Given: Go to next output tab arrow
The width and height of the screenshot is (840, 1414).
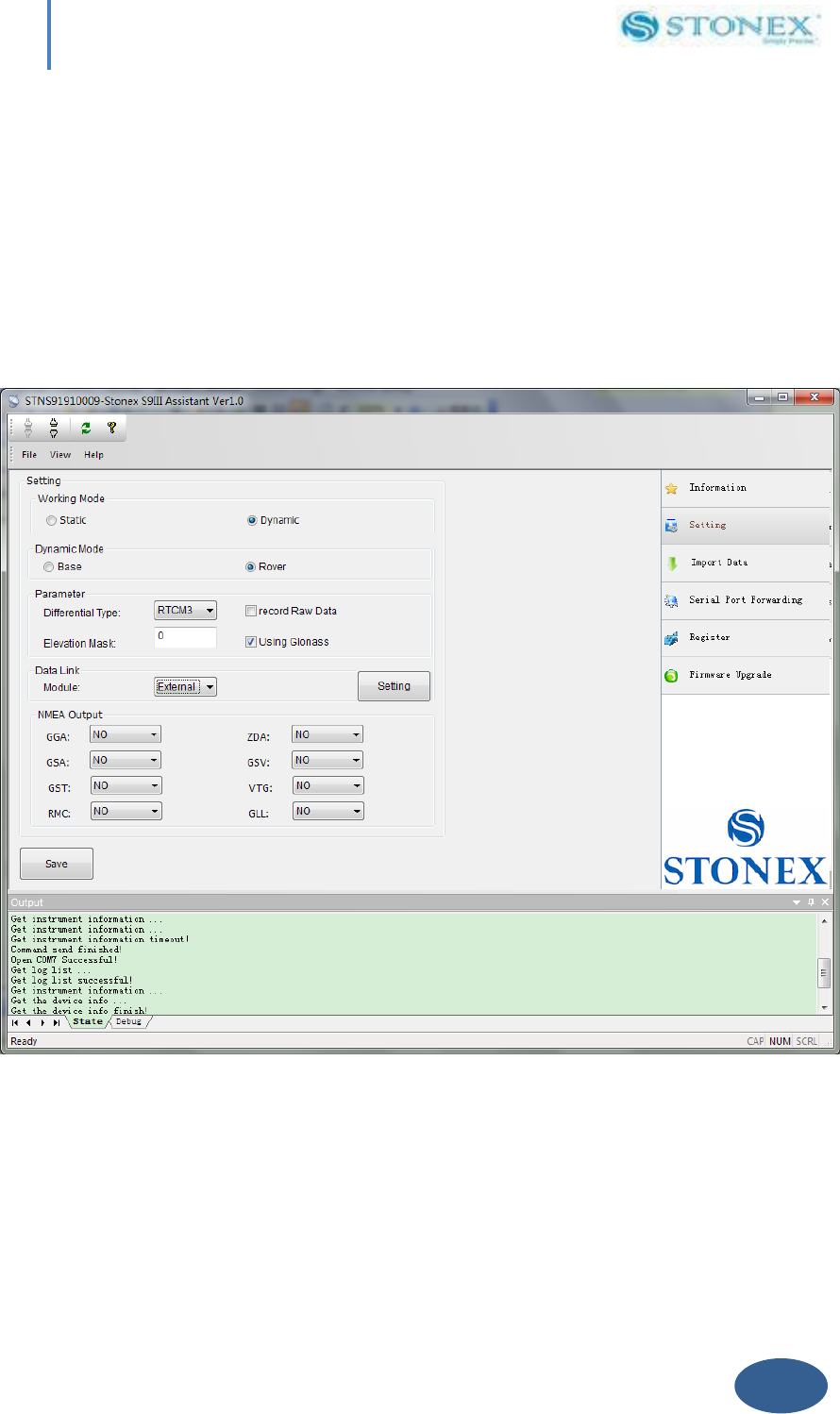Looking at the screenshot, I should click(x=42, y=1022).
